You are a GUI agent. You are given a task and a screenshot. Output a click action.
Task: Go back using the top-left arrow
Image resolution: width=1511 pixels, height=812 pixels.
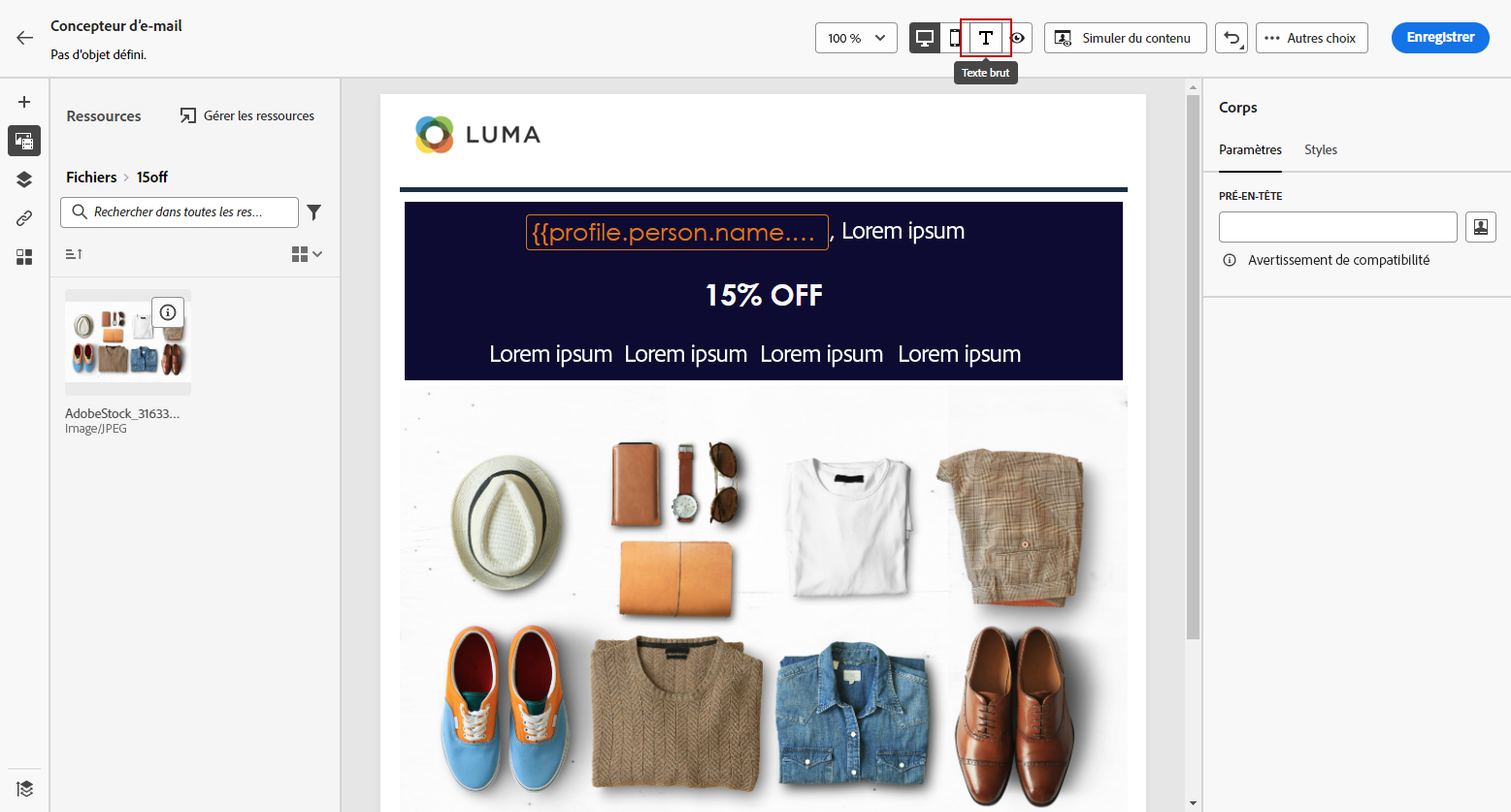pyautogui.click(x=24, y=38)
